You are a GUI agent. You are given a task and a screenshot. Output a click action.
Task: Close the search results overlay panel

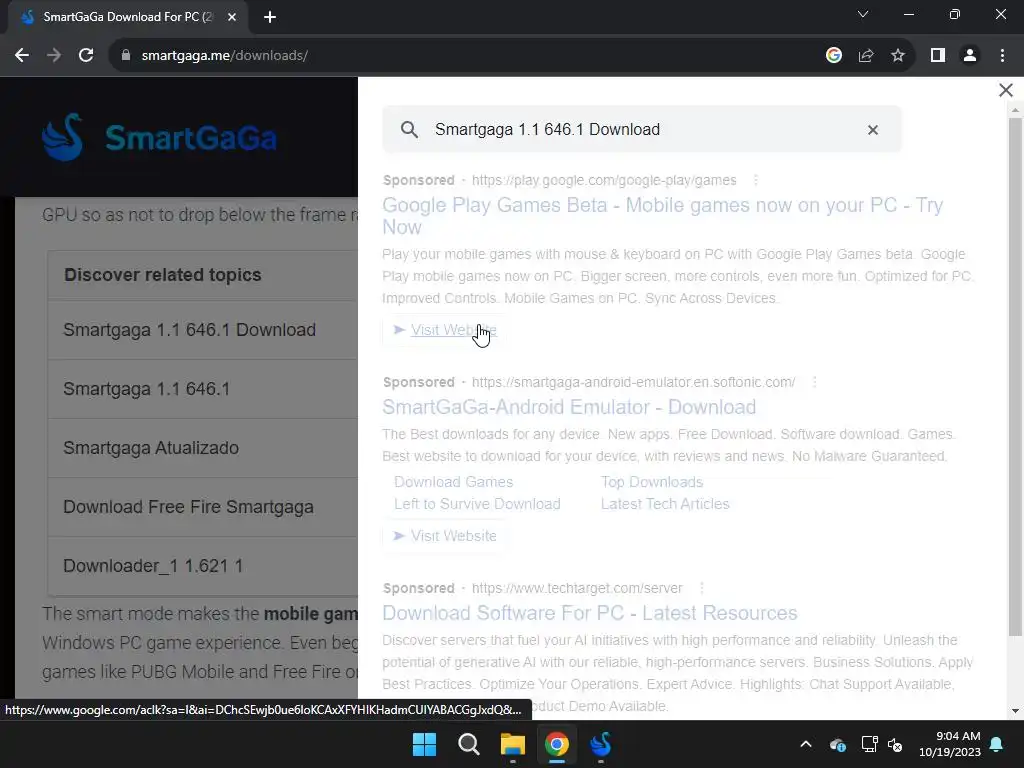pos(1006,90)
